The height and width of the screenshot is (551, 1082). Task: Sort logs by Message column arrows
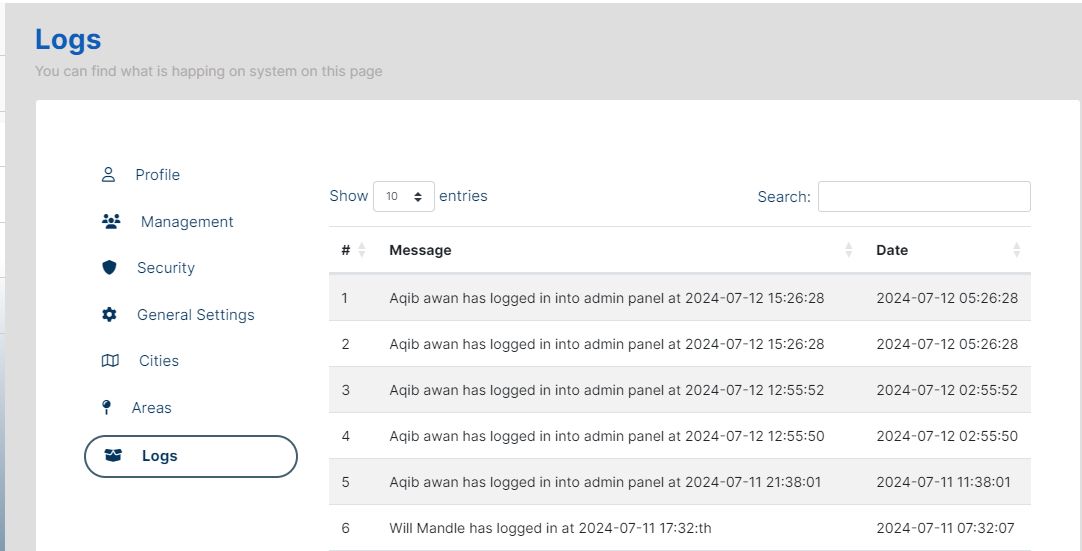(849, 250)
